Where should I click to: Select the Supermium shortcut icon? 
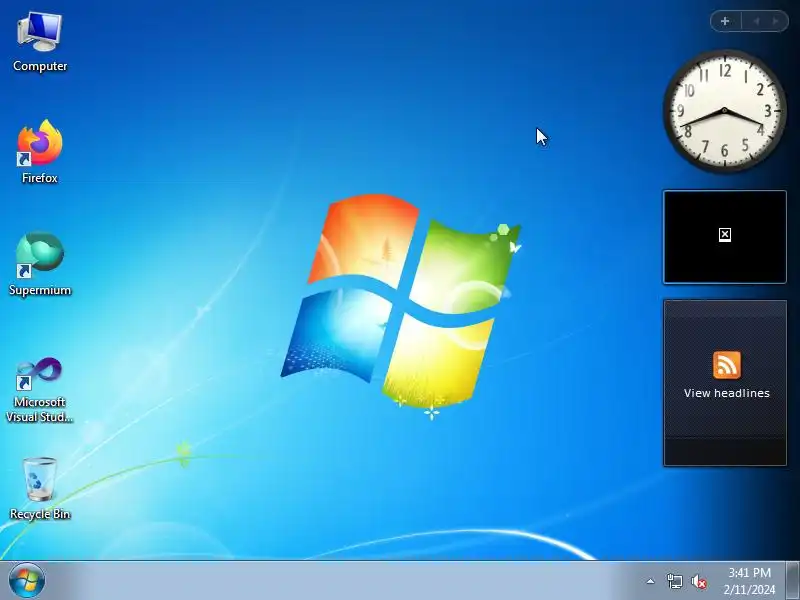pos(40,264)
